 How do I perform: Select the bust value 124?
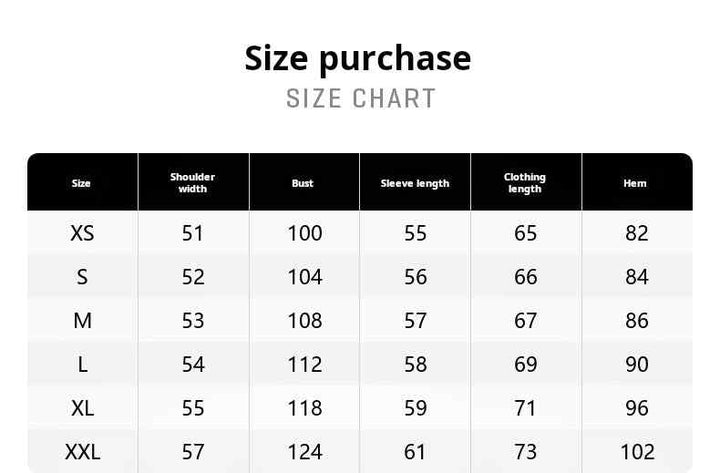304,452
